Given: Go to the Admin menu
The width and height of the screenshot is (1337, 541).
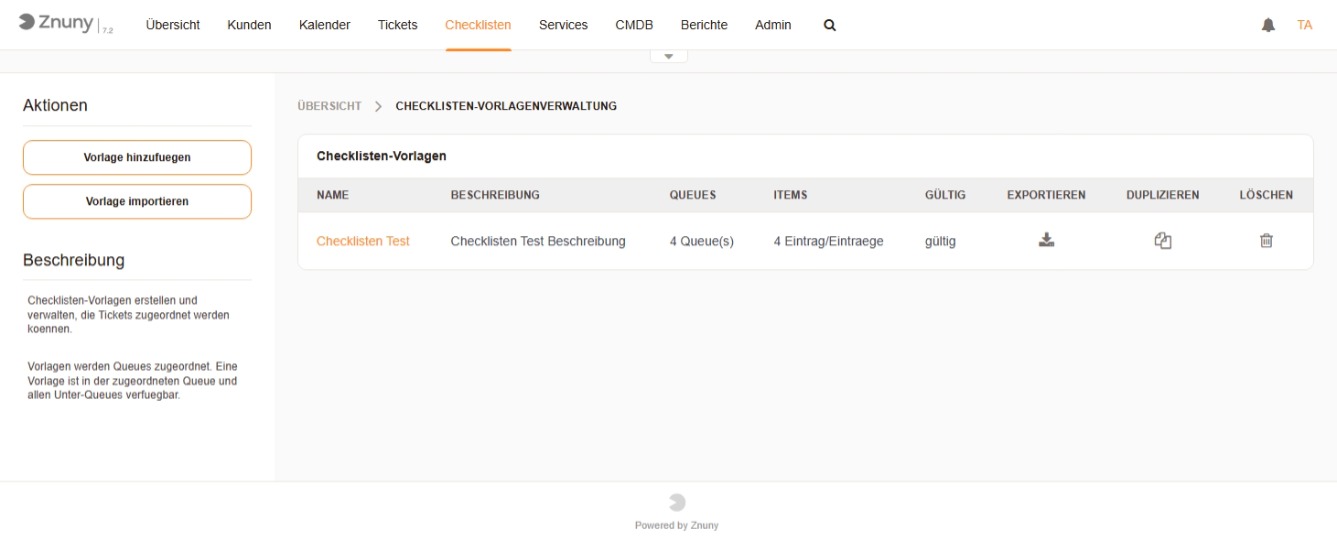Looking at the screenshot, I should 773,26.
